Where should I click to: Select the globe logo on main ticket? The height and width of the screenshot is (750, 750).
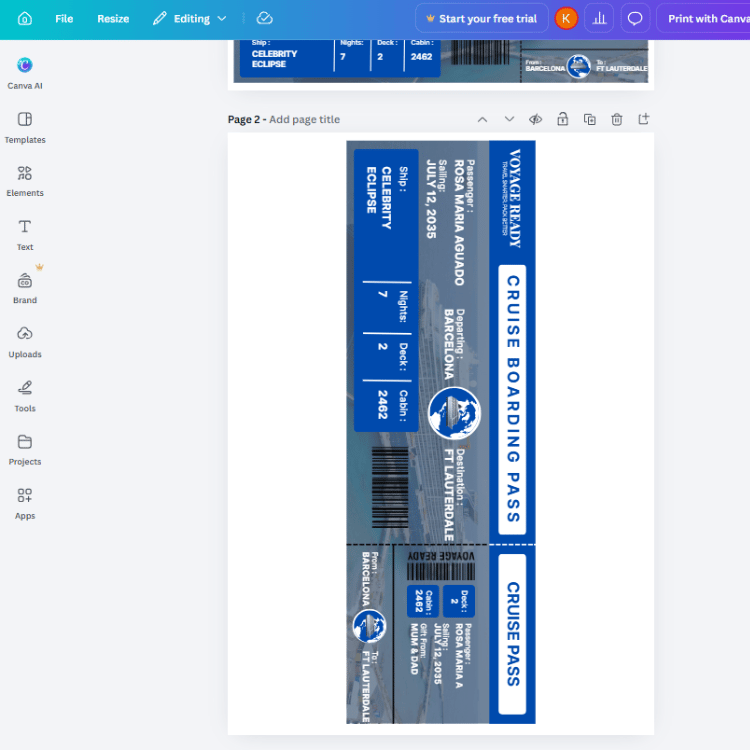pos(454,413)
